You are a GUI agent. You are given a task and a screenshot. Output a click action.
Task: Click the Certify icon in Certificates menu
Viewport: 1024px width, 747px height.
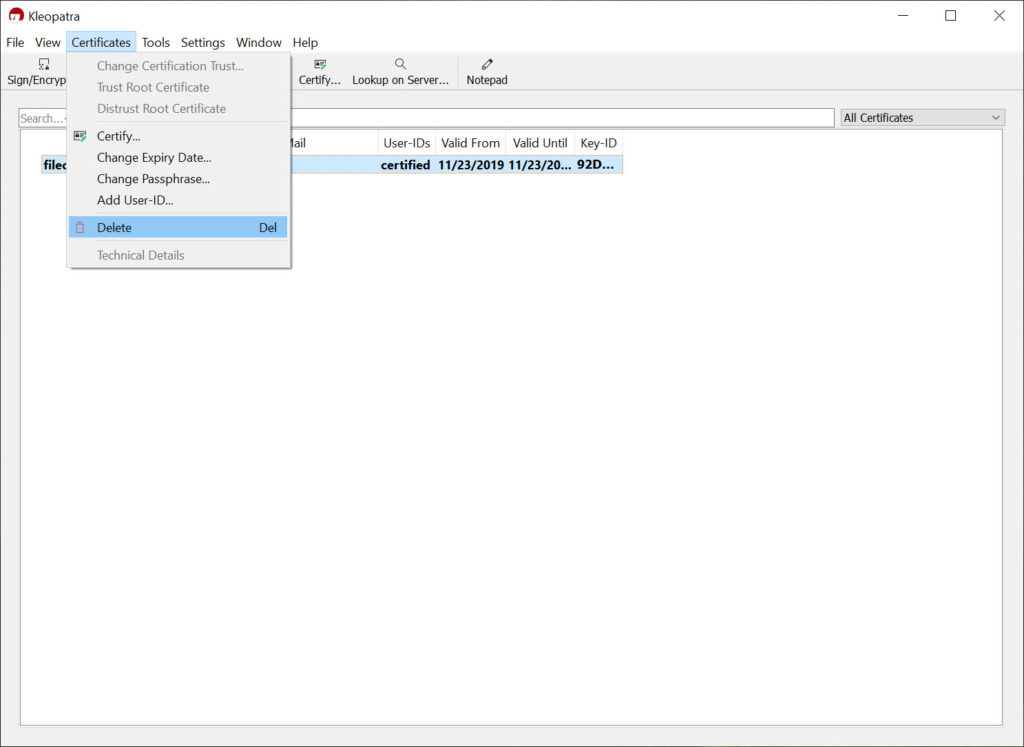[x=80, y=136]
